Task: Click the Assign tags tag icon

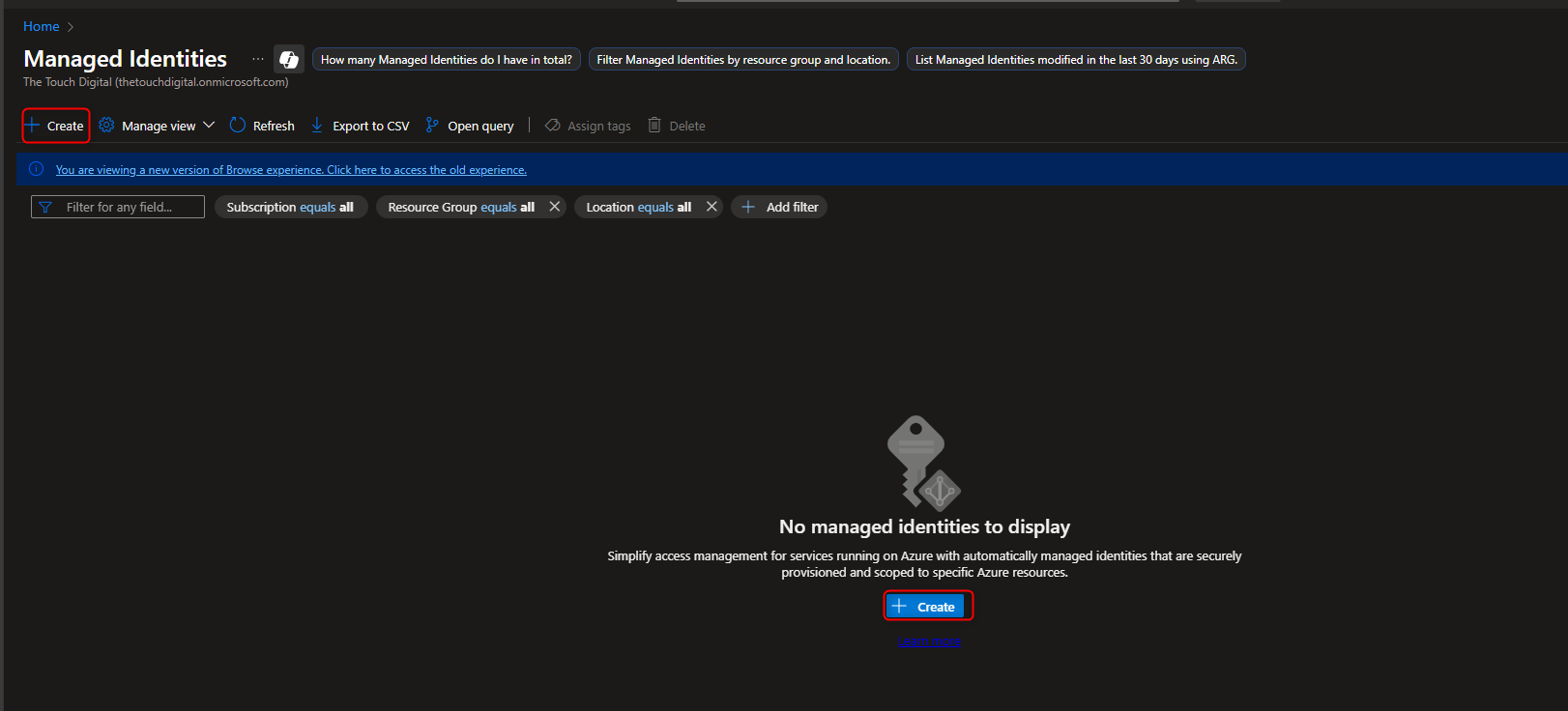Action: click(553, 126)
